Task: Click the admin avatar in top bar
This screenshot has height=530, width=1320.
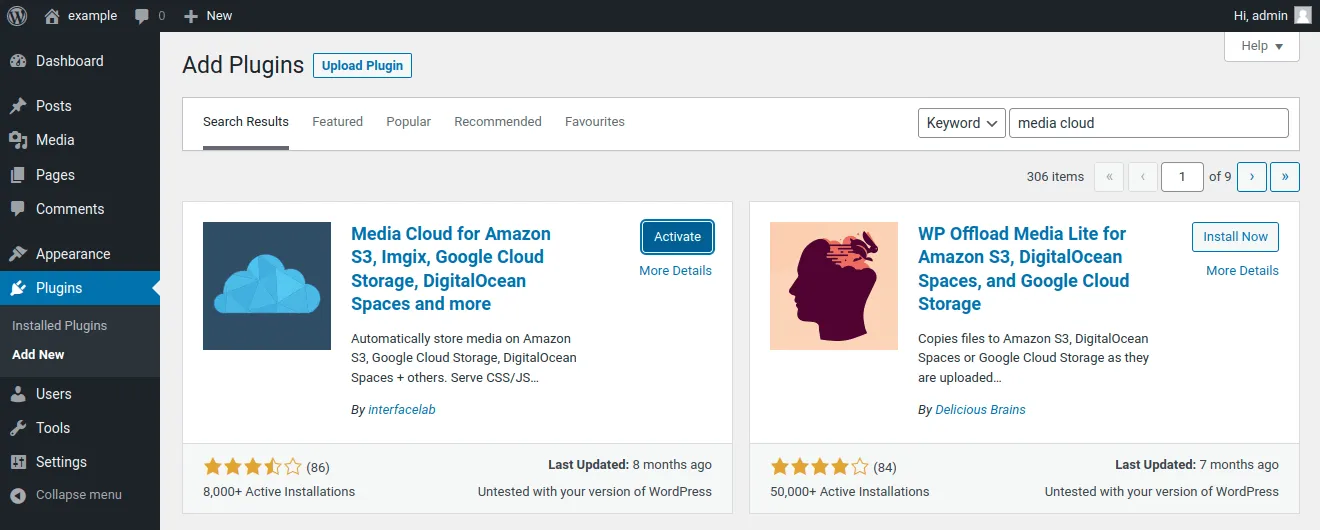Action: pyautogui.click(x=1302, y=15)
